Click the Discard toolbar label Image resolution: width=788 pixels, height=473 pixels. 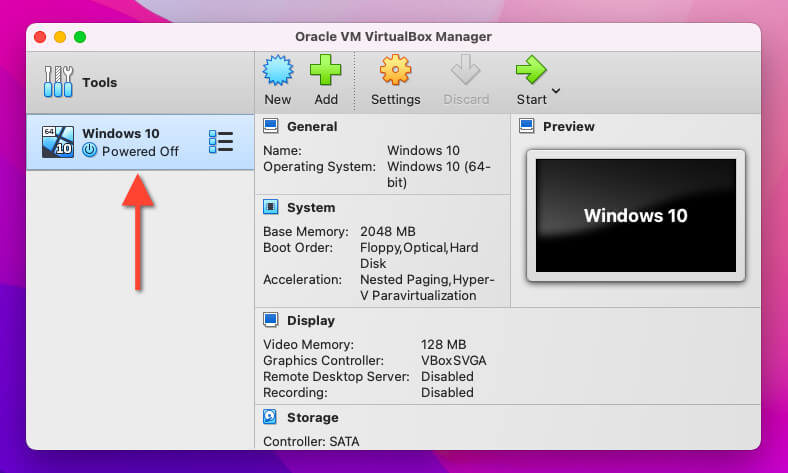point(466,100)
